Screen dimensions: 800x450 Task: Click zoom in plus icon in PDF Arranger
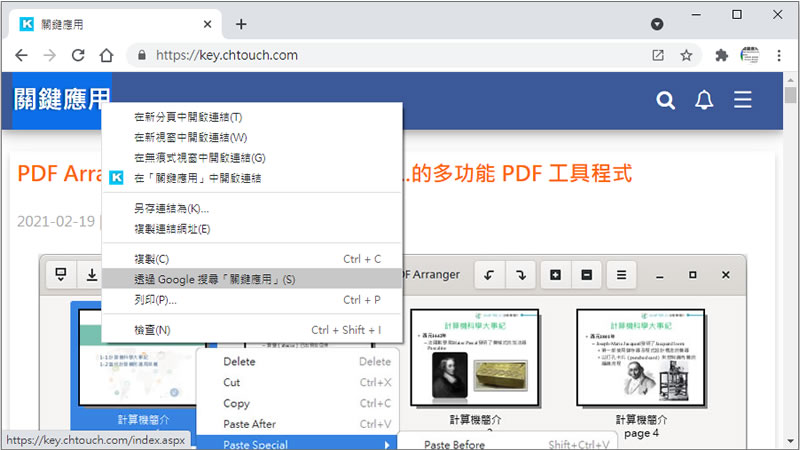point(556,275)
